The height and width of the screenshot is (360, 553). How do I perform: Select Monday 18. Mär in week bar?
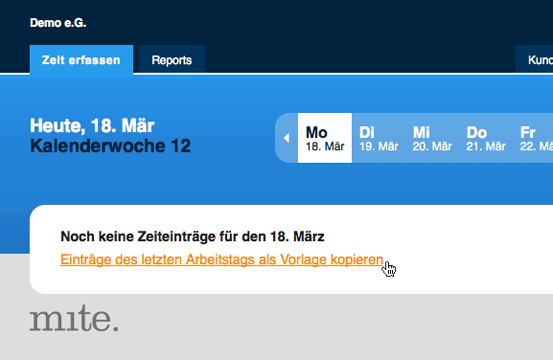click(325, 138)
